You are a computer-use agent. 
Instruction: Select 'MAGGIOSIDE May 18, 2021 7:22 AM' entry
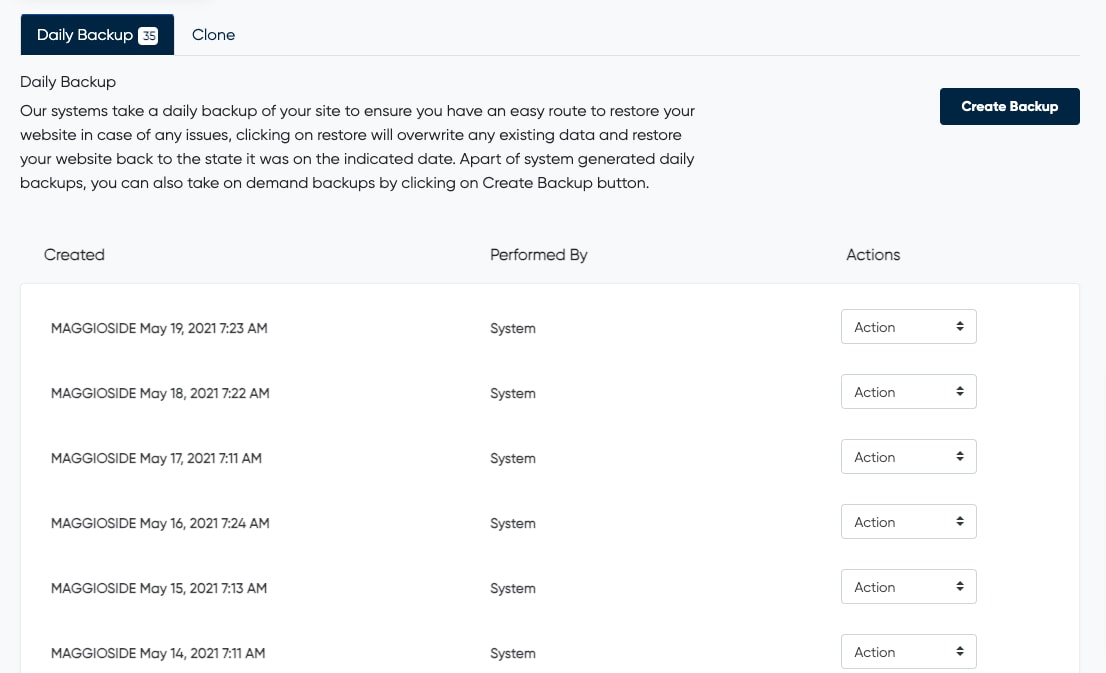tap(160, 393)
